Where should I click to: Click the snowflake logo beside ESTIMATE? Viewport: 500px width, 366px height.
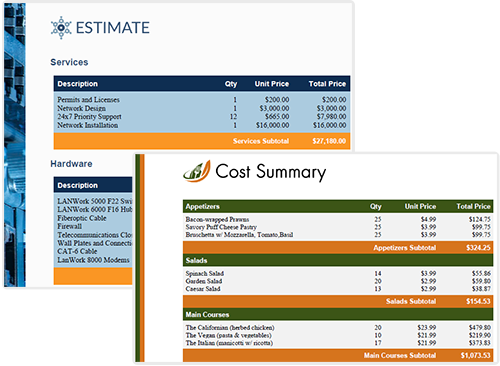tap(61, 28)
